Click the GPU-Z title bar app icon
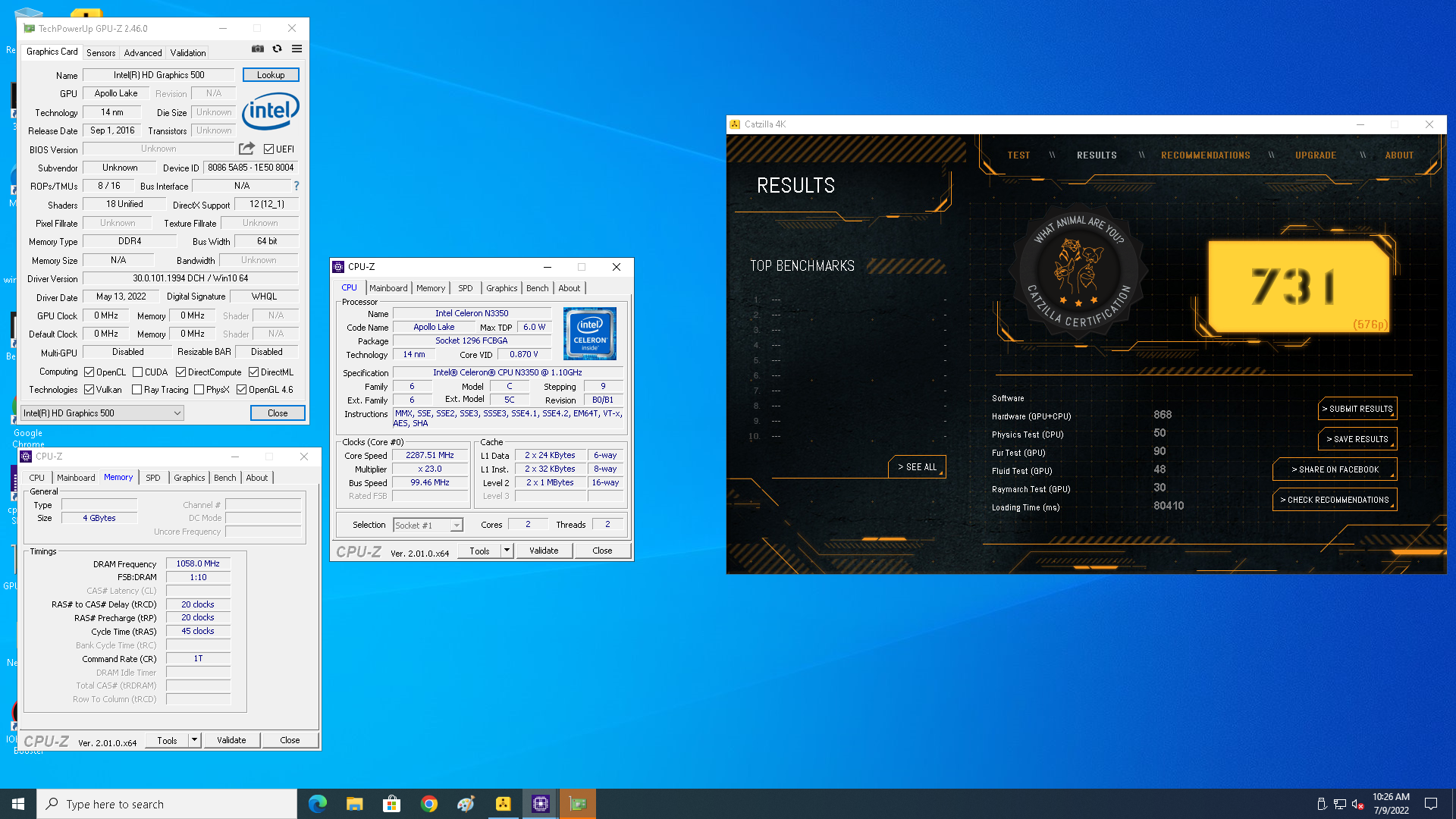This screenshot has height=819, width=1456. [29, 28]
